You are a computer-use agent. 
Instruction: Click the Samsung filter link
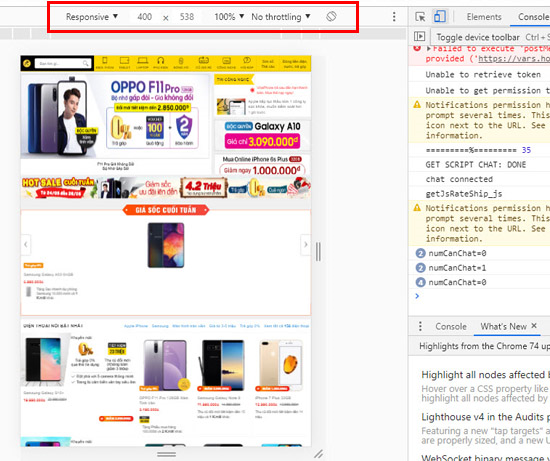point(160,326)
